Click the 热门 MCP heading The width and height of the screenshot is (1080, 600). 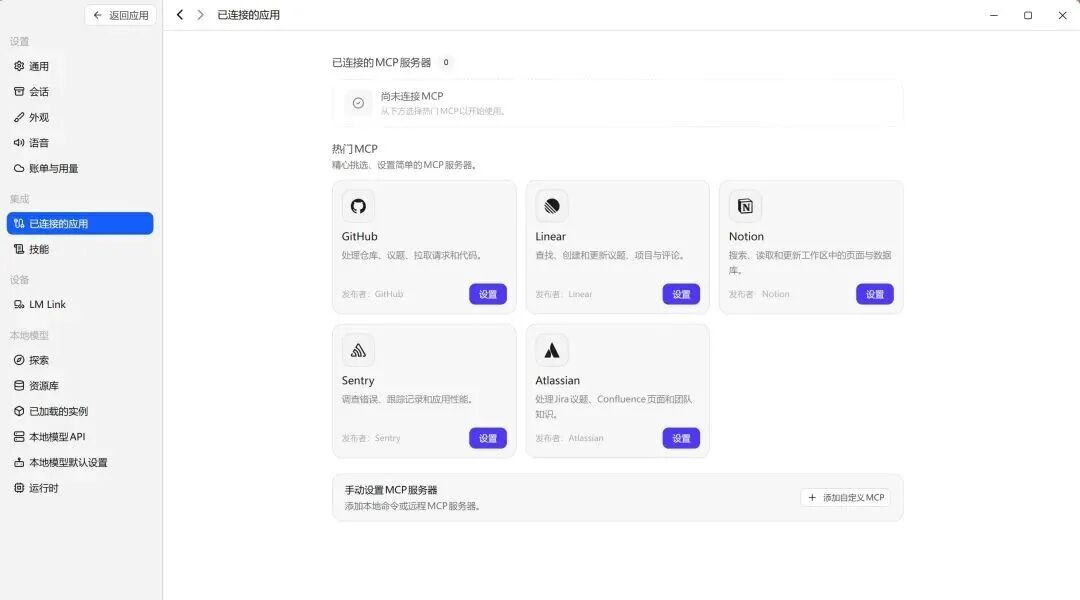coord(355,149)
